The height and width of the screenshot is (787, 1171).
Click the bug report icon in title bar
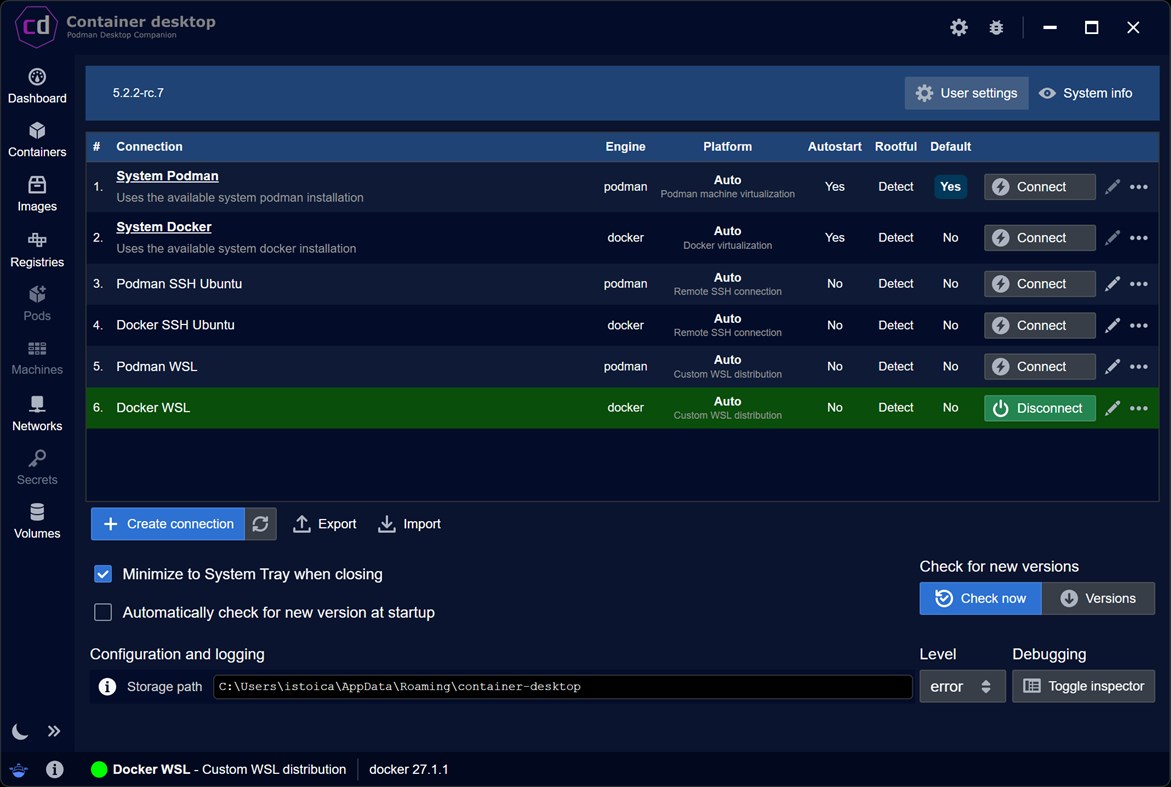click(995, 28)
